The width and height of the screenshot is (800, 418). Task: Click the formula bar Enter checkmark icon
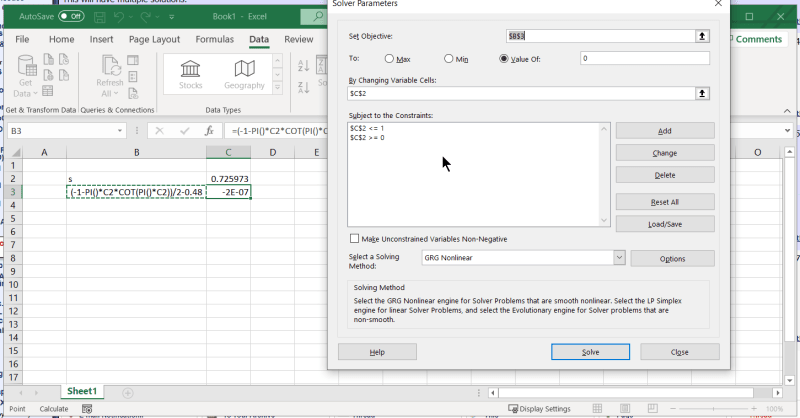[185, 131]
